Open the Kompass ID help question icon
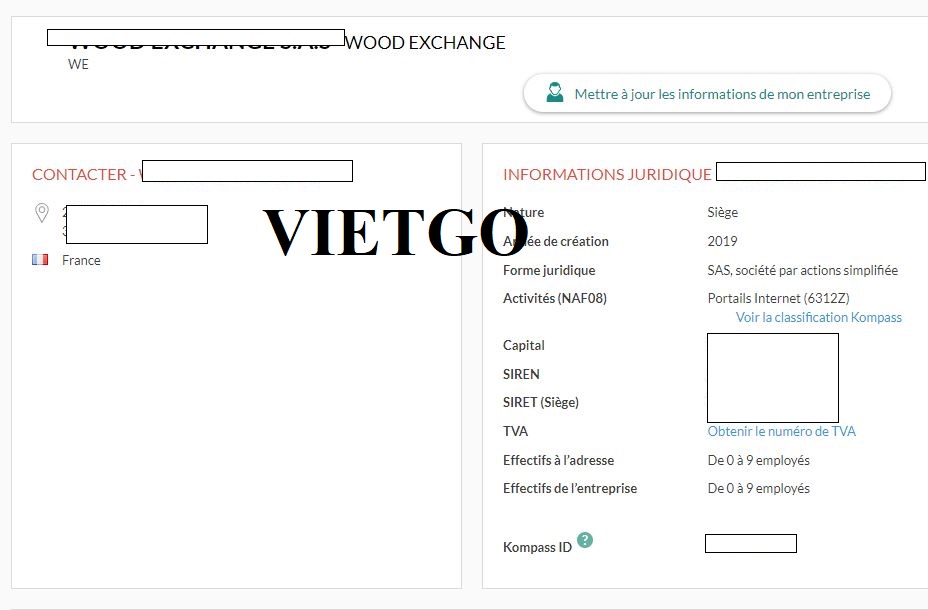The image size is (928, 610). tap(585, 540)
